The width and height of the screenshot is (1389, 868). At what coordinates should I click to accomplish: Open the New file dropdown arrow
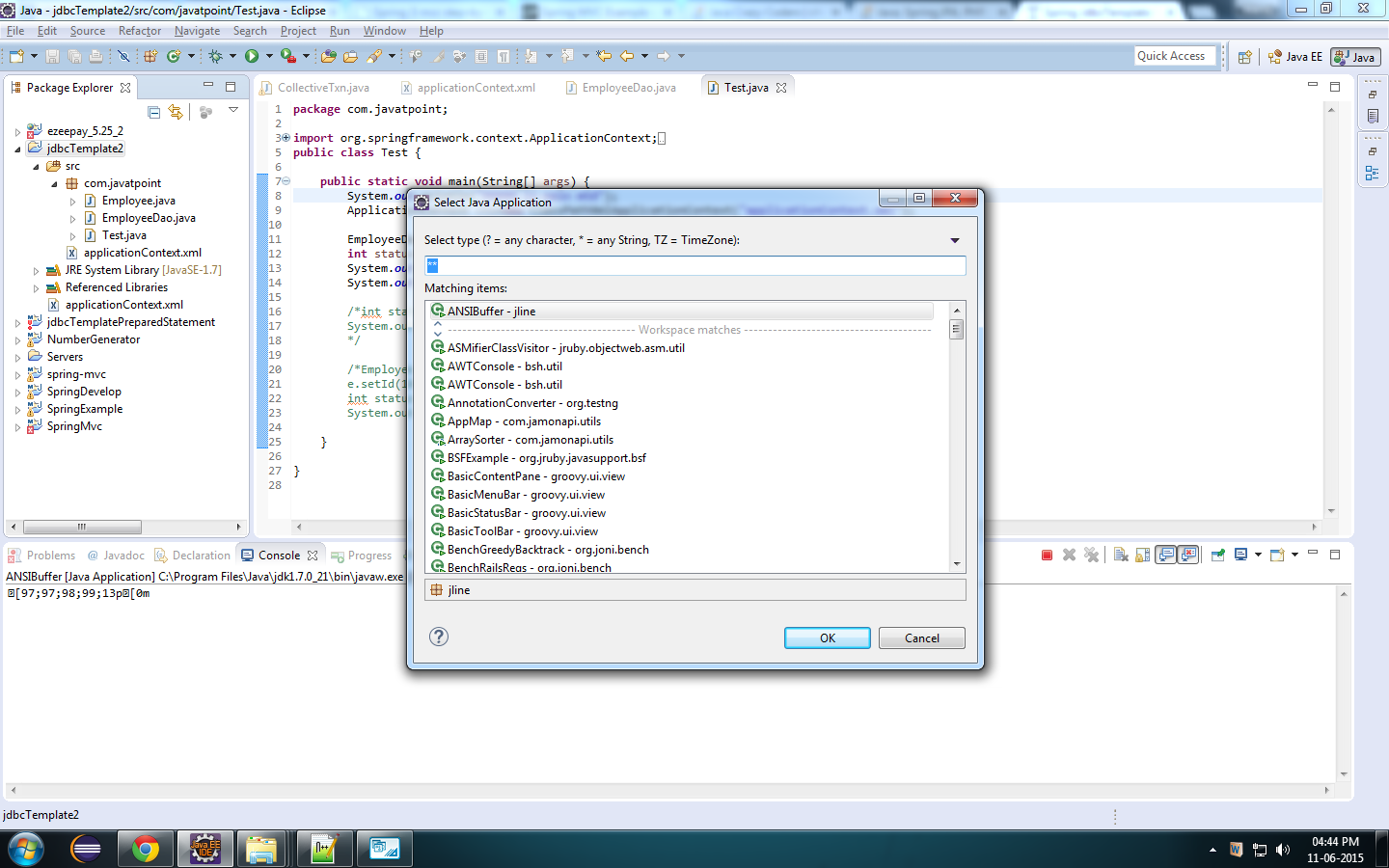coord(34,56)
